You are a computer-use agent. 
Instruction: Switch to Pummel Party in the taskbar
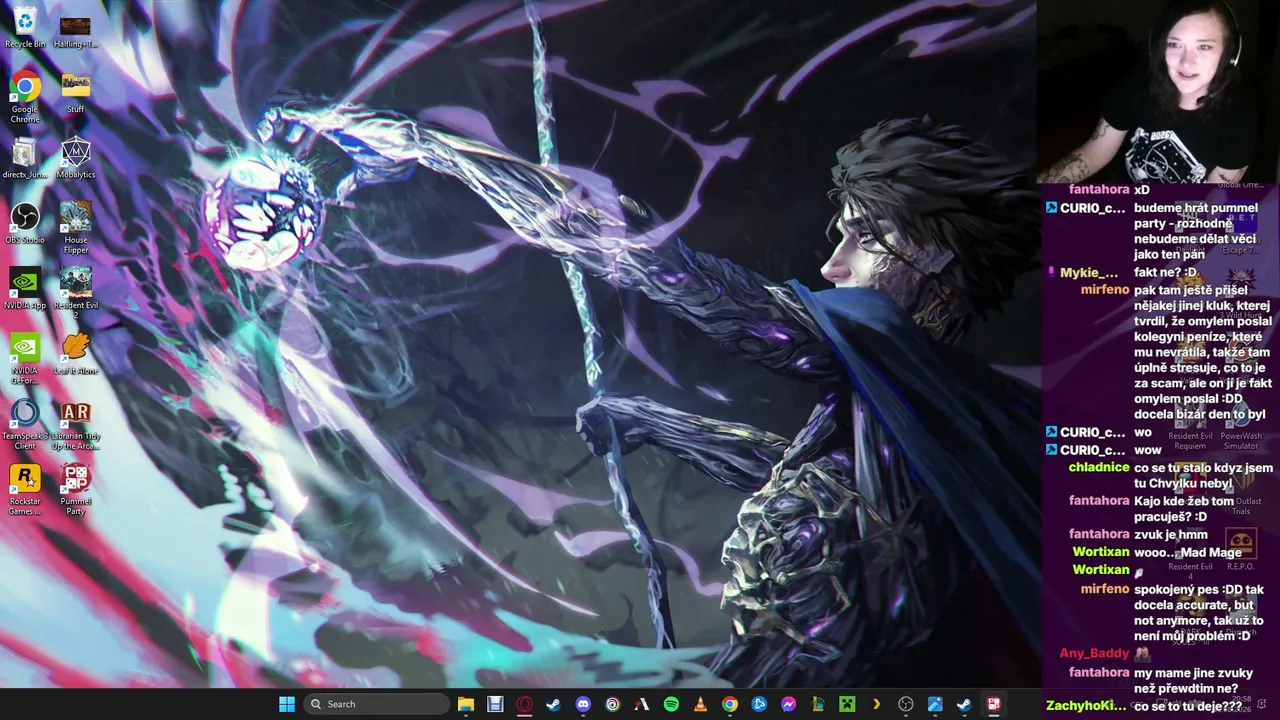pyautogui.click(x=994, y=704)
